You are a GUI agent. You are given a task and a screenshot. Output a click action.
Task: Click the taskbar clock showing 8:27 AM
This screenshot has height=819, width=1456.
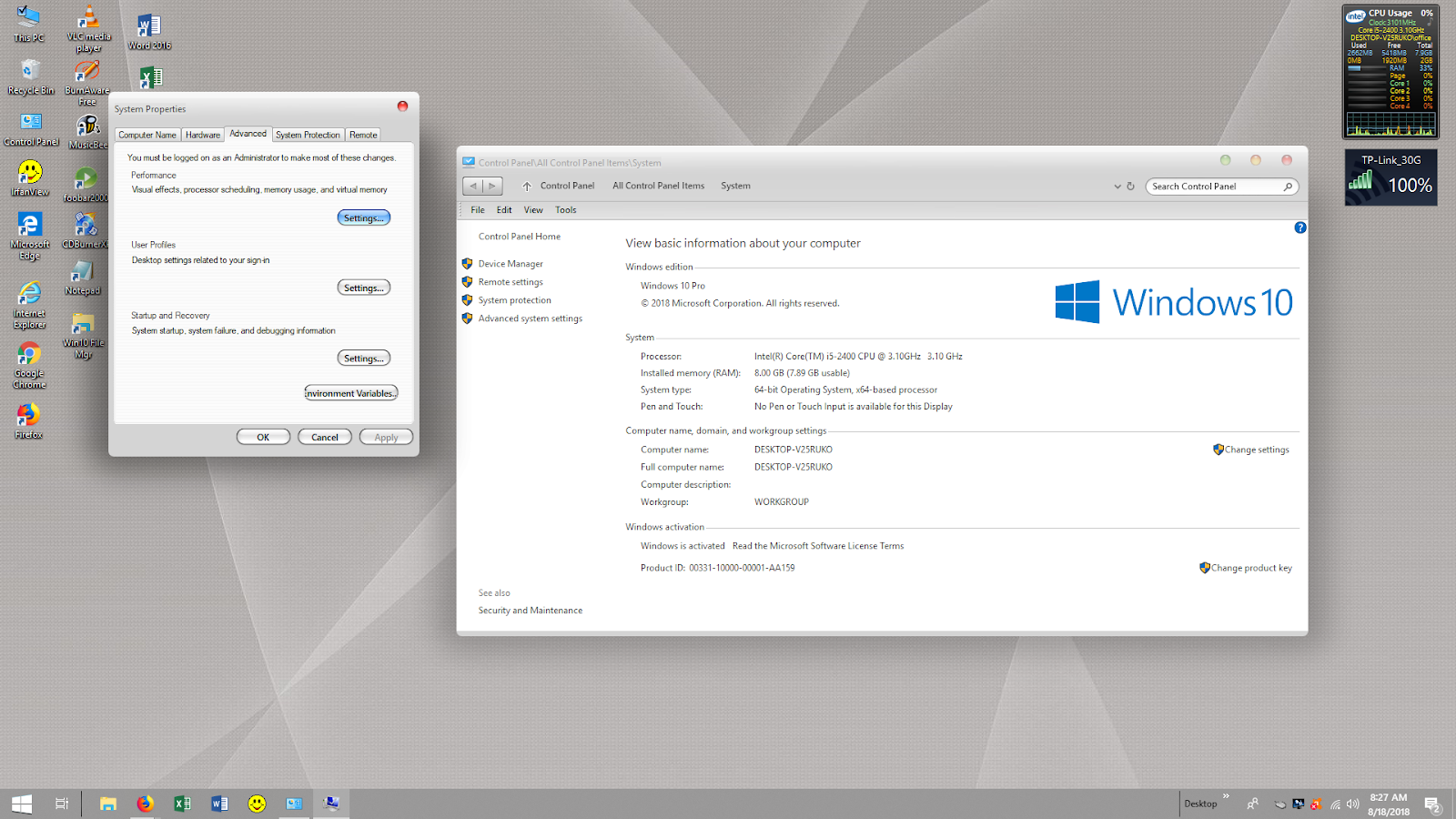click(1388, 804)
